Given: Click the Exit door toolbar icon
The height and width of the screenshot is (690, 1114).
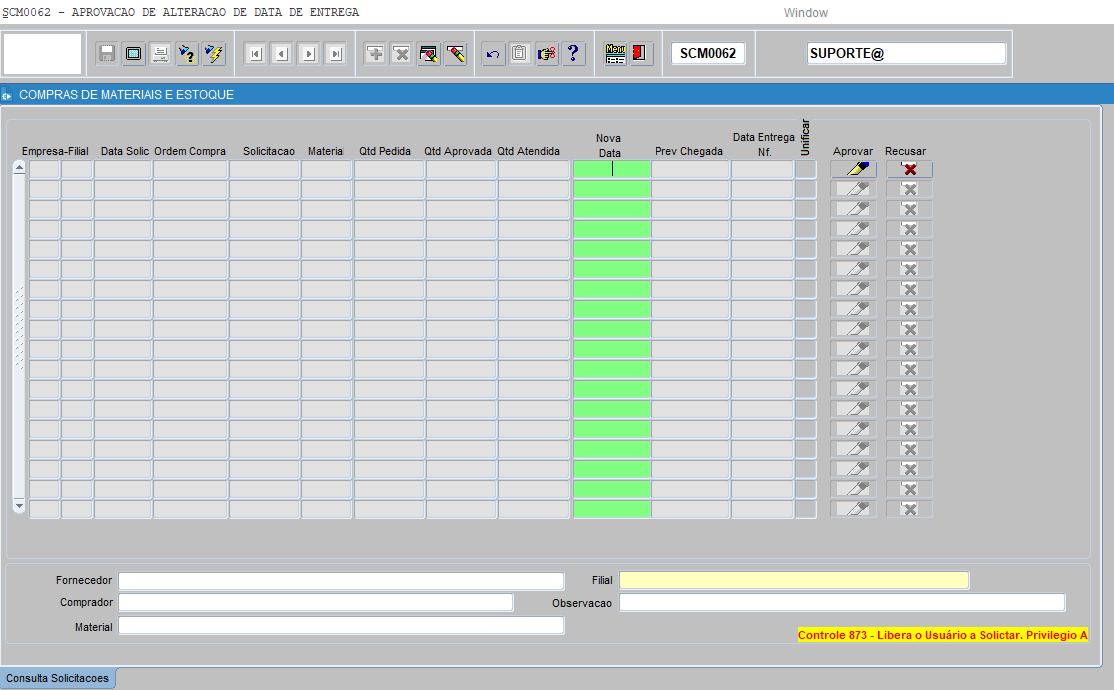Looking at the screenshot, I should pyautogui.click(x=641, y=54).
